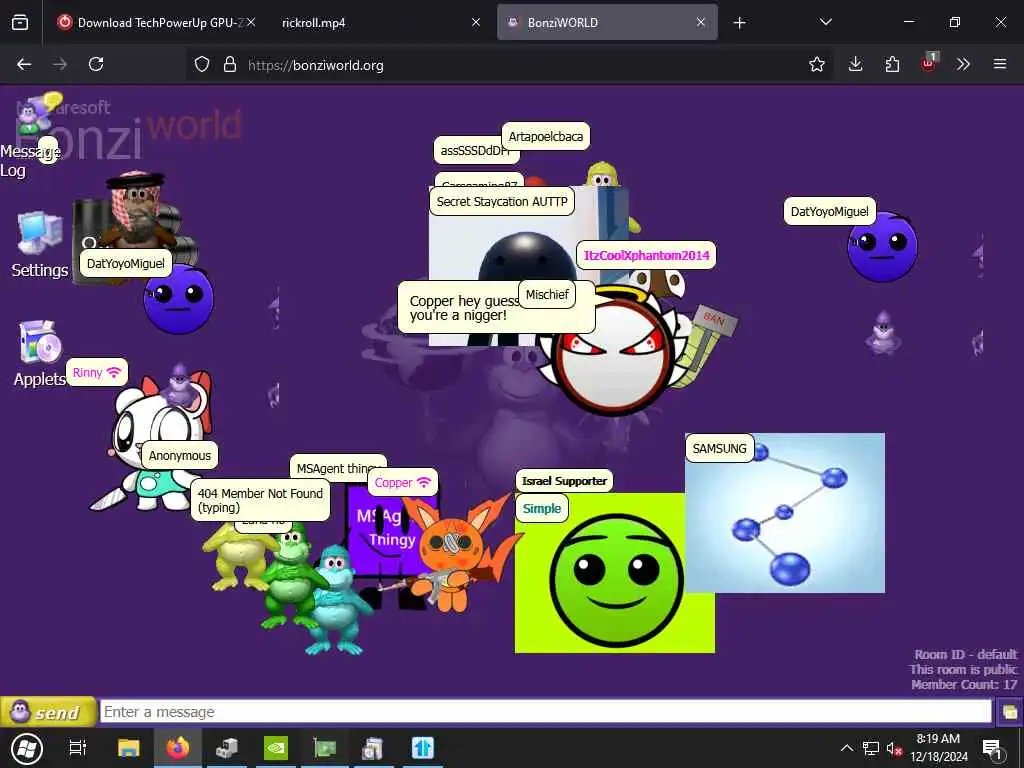
Task: Click the Member Count: 17 text
Action: 964,684
